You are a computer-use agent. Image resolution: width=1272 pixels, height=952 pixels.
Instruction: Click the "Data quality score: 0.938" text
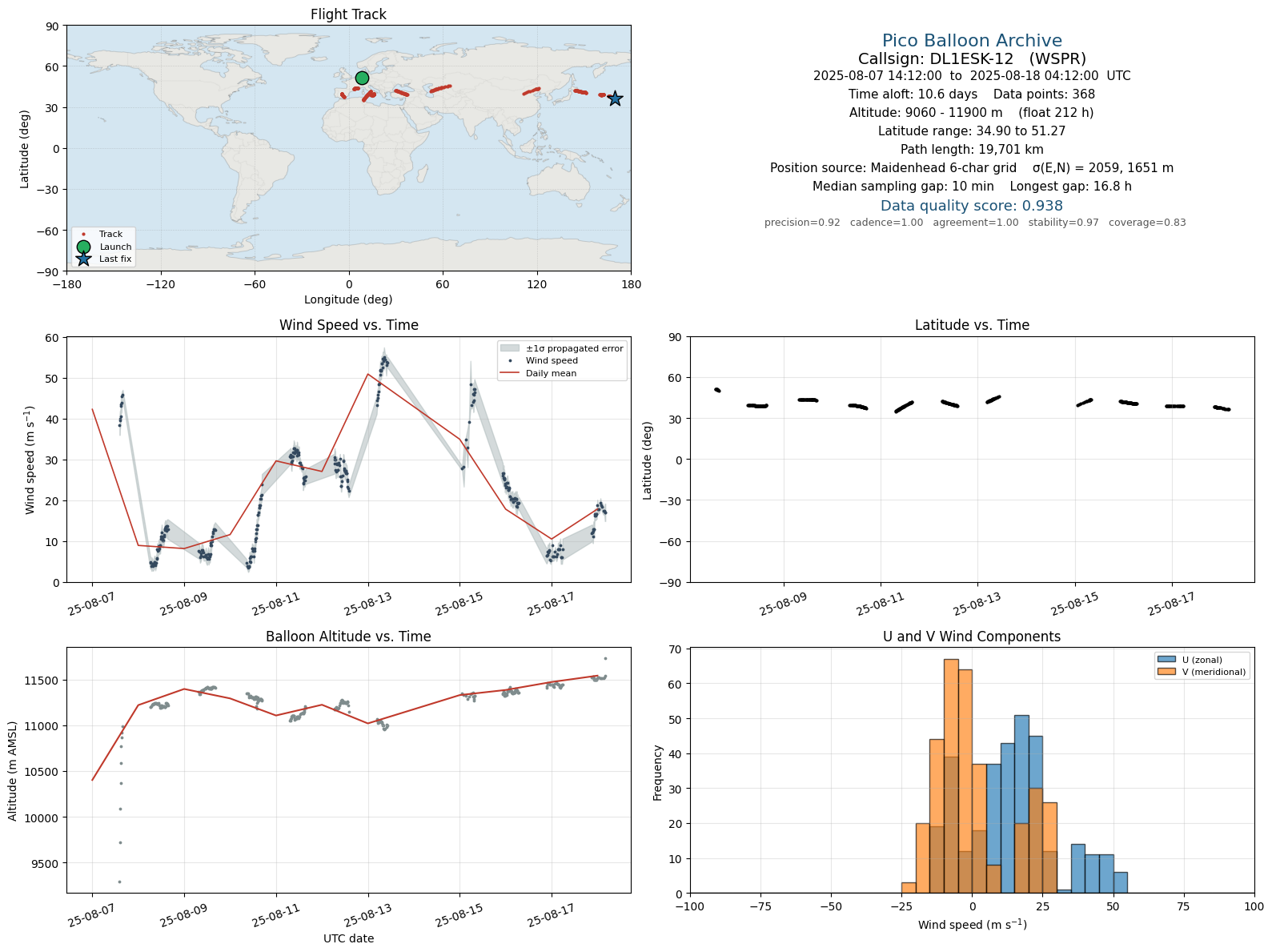[972, 206]
